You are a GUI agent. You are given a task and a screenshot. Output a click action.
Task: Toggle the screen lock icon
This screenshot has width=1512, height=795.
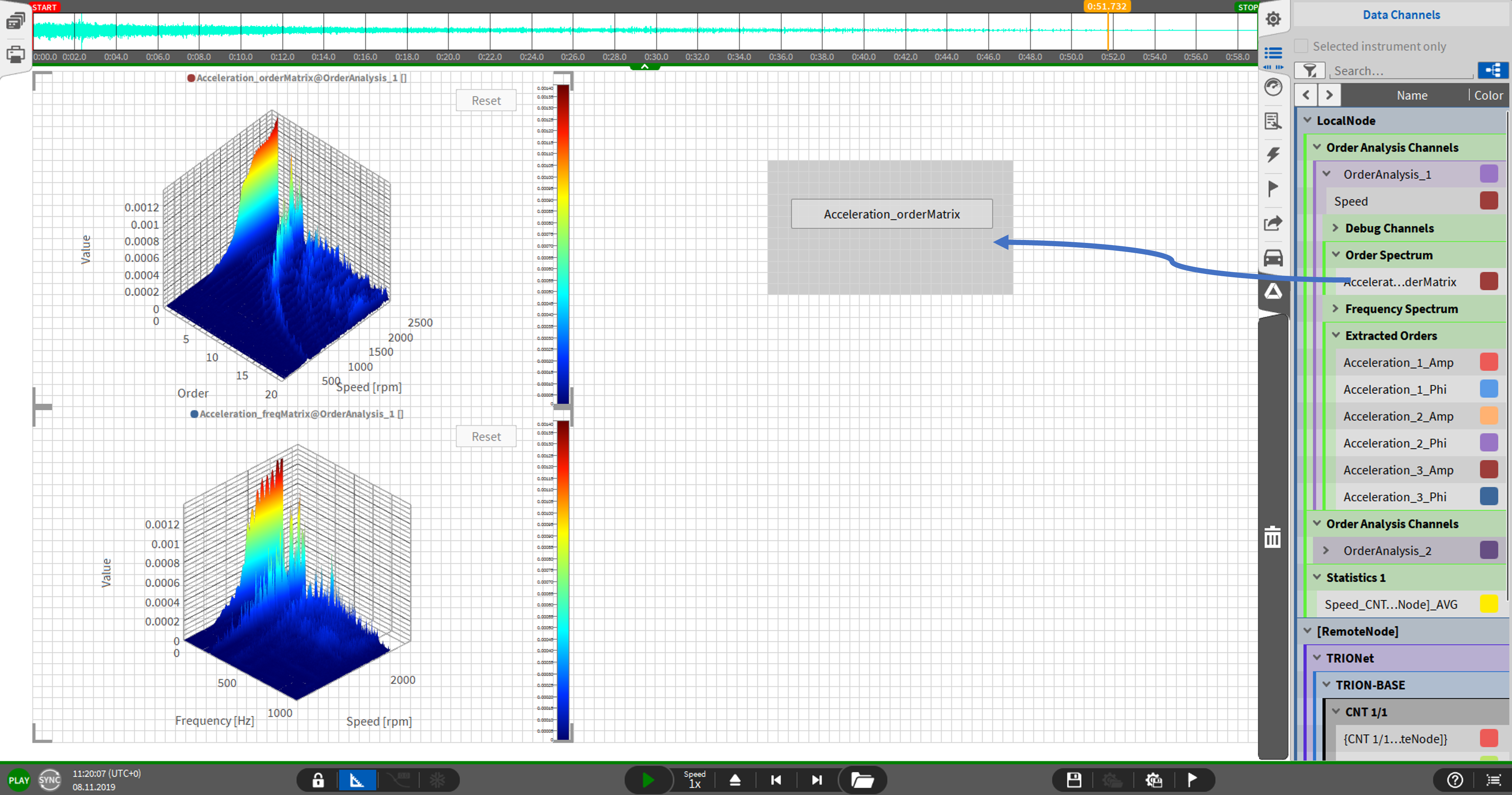318,780
